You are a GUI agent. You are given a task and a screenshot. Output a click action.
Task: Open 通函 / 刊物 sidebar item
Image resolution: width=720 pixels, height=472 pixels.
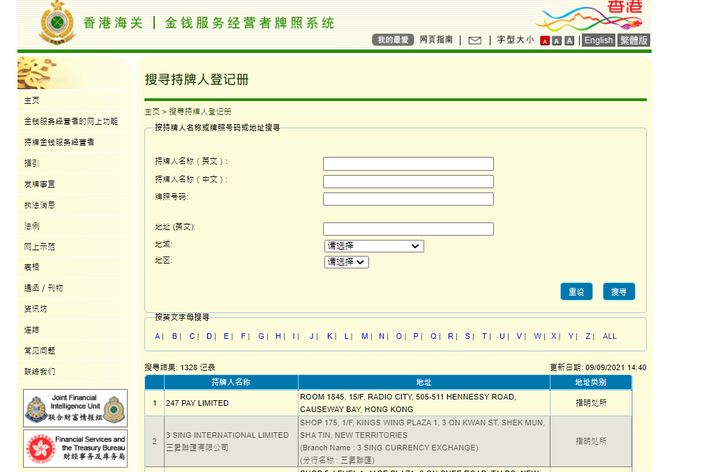tap(43, 288)
